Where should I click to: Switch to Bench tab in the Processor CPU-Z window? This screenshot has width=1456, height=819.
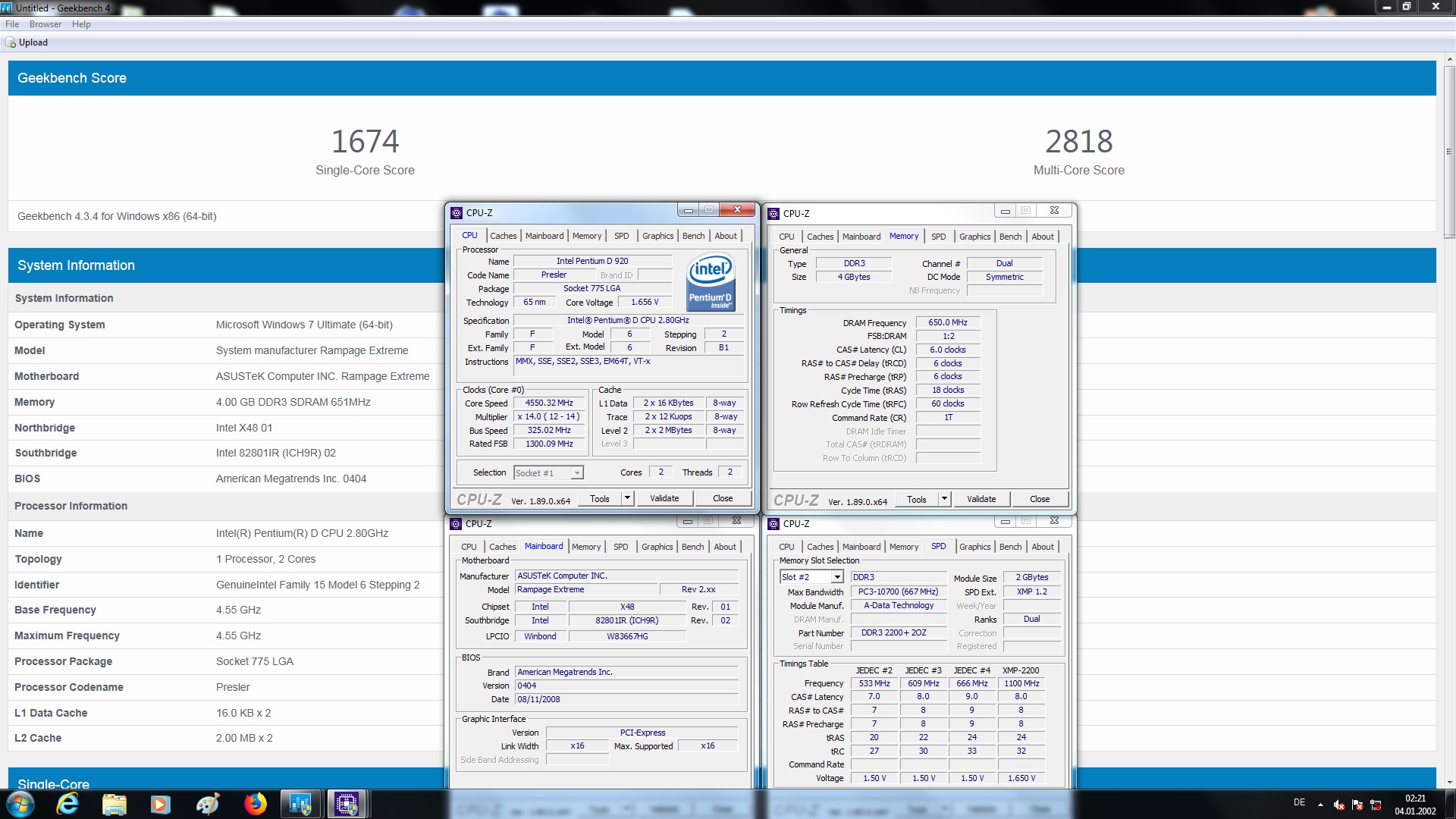[693, 236]
